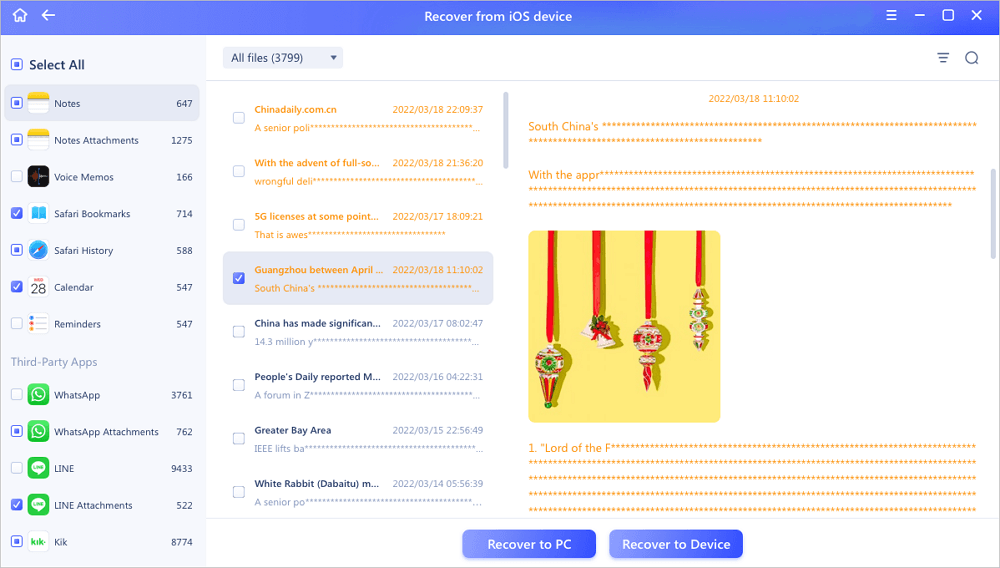
Task: Click the LINE app icon
Action: pos(38,468)
